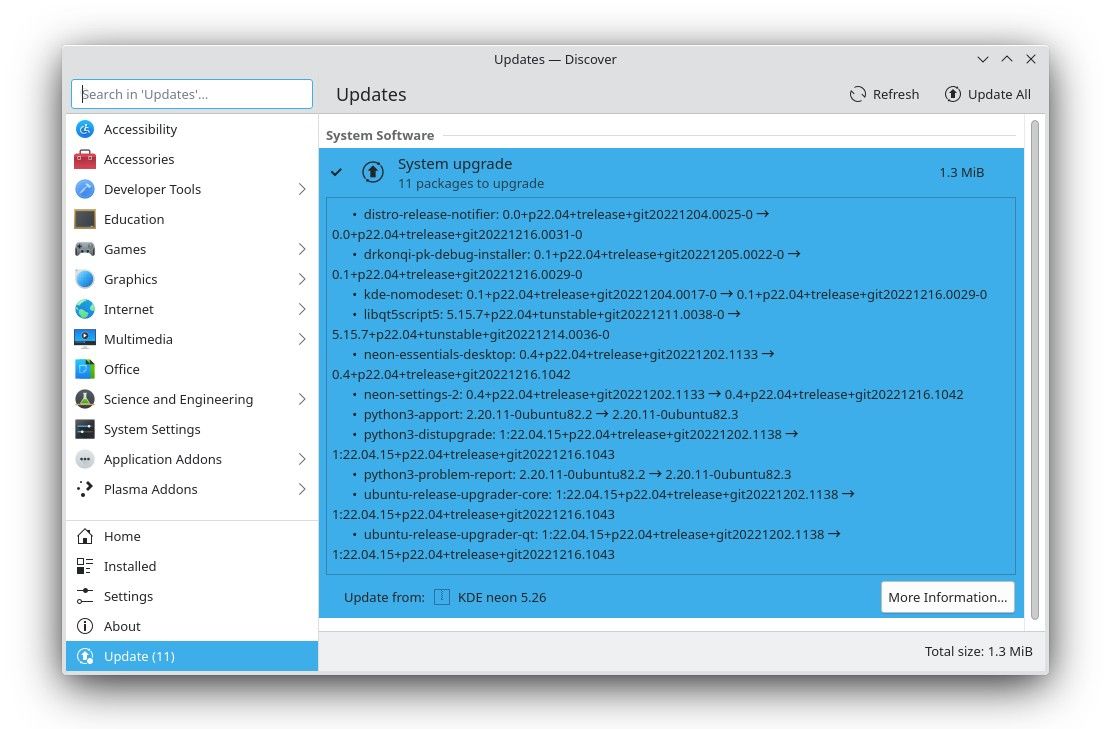Expand the Internet category chevron
The width and height of the screenshot is (1104, 729).
[x=302, y=309]
